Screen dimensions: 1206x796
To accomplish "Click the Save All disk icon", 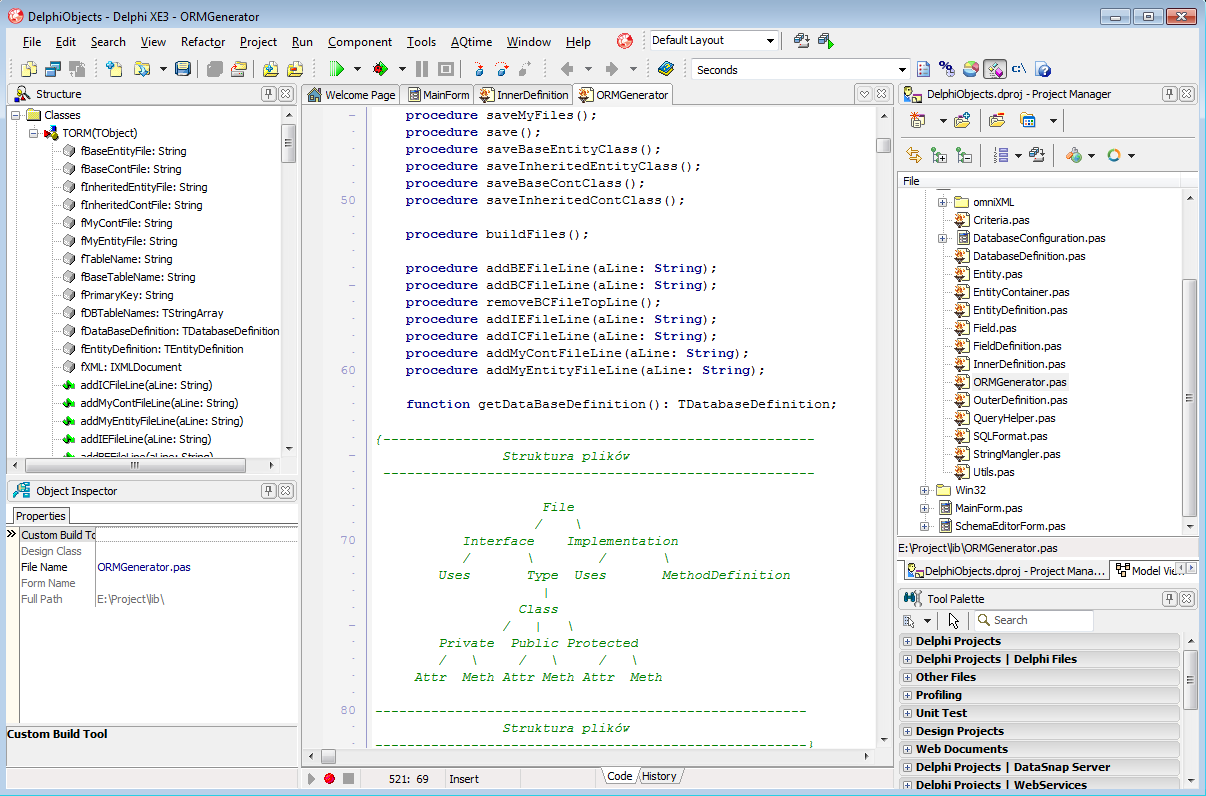I will pyautogui.click(x=183, y=69).
